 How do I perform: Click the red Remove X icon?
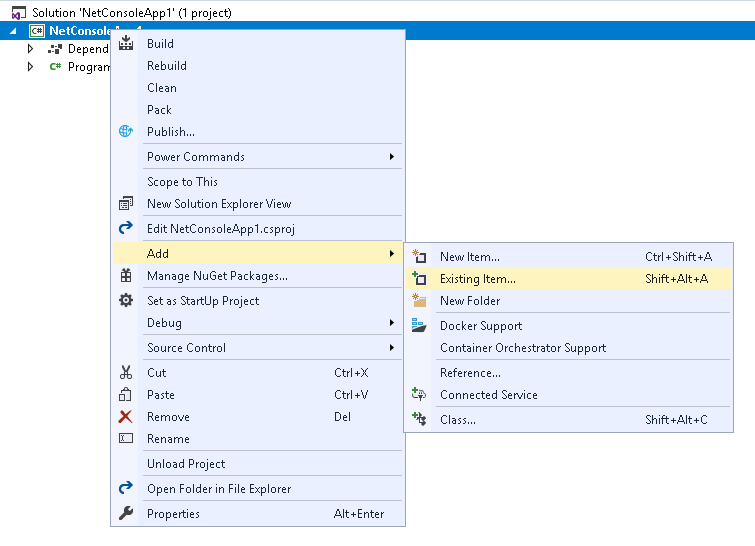coord(126,417)
